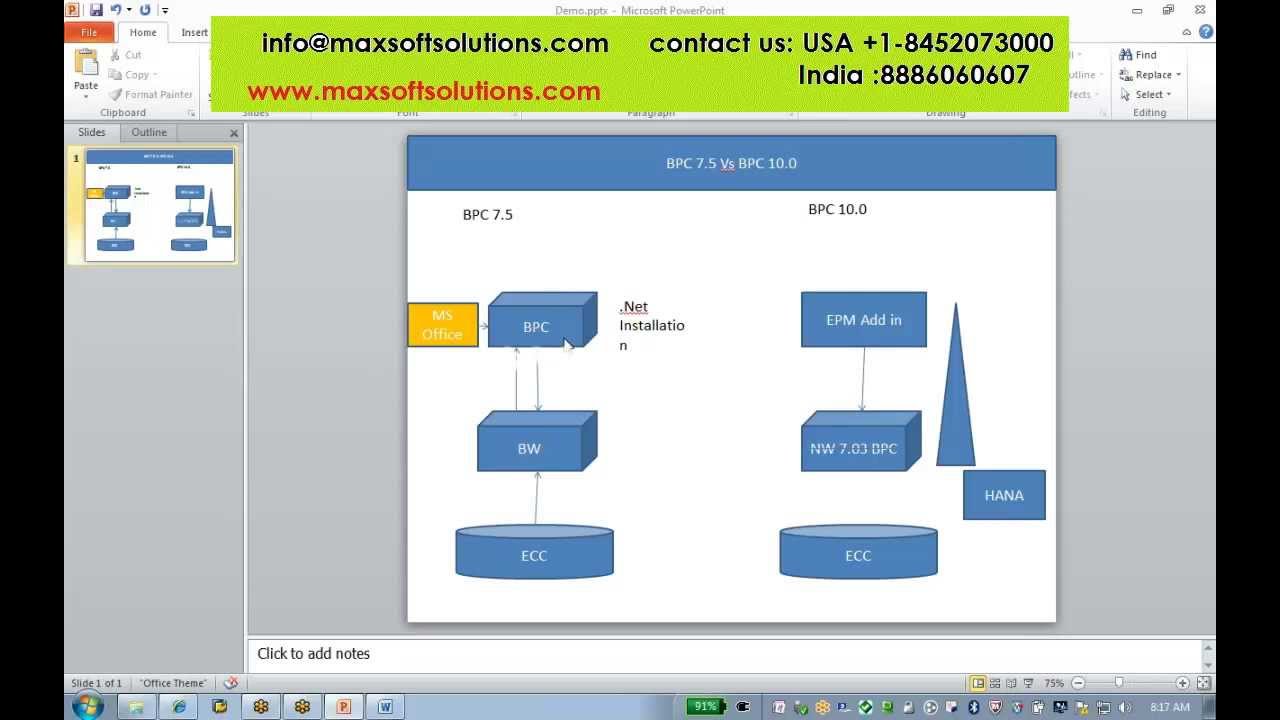Click the 8:17 AM clock
This screenshot has height=720, width=1280.
pos(1170,707)
